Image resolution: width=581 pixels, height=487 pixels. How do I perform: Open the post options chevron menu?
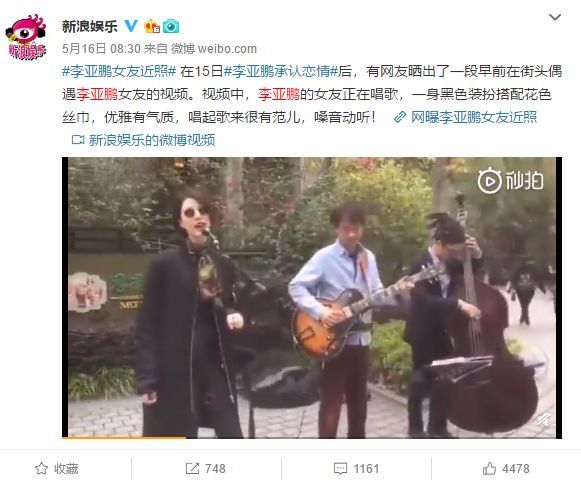[x=555, y=17]
